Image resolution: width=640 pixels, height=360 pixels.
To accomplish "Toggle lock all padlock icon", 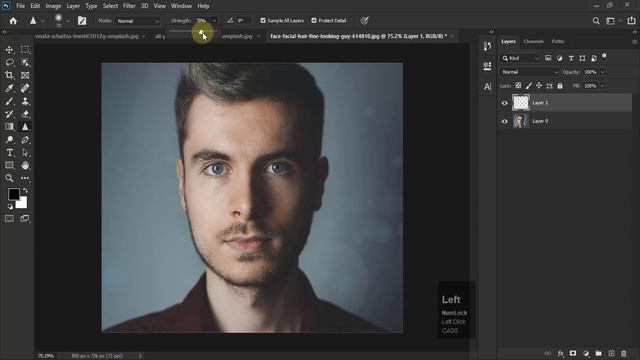I will click(560, 86).
